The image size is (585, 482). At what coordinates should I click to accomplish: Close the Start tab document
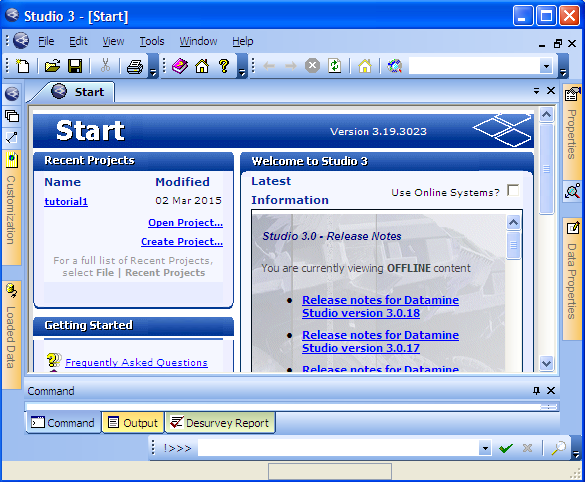tap(551, 91)
